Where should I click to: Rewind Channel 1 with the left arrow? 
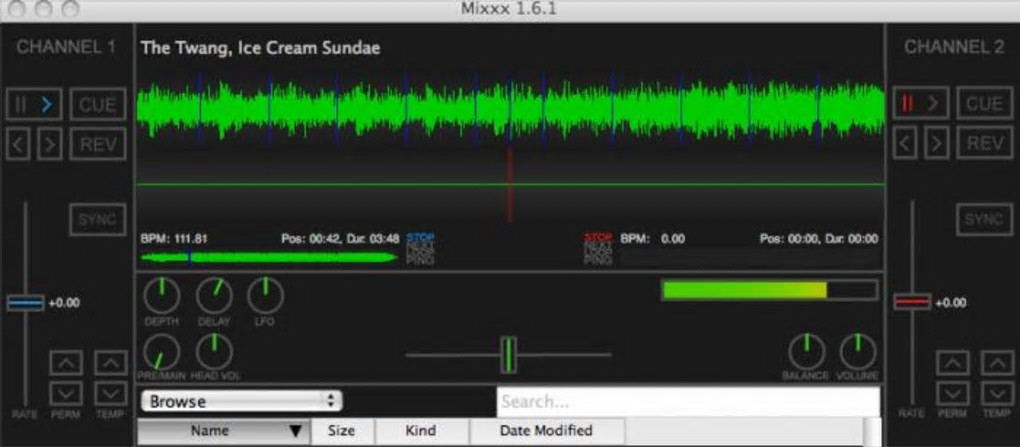click(x=18, y=144)
